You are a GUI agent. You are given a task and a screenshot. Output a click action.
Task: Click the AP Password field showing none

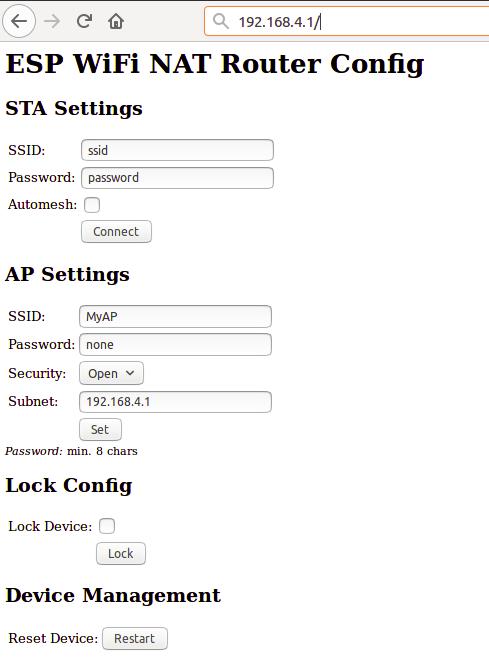click(x=175, y=344)
